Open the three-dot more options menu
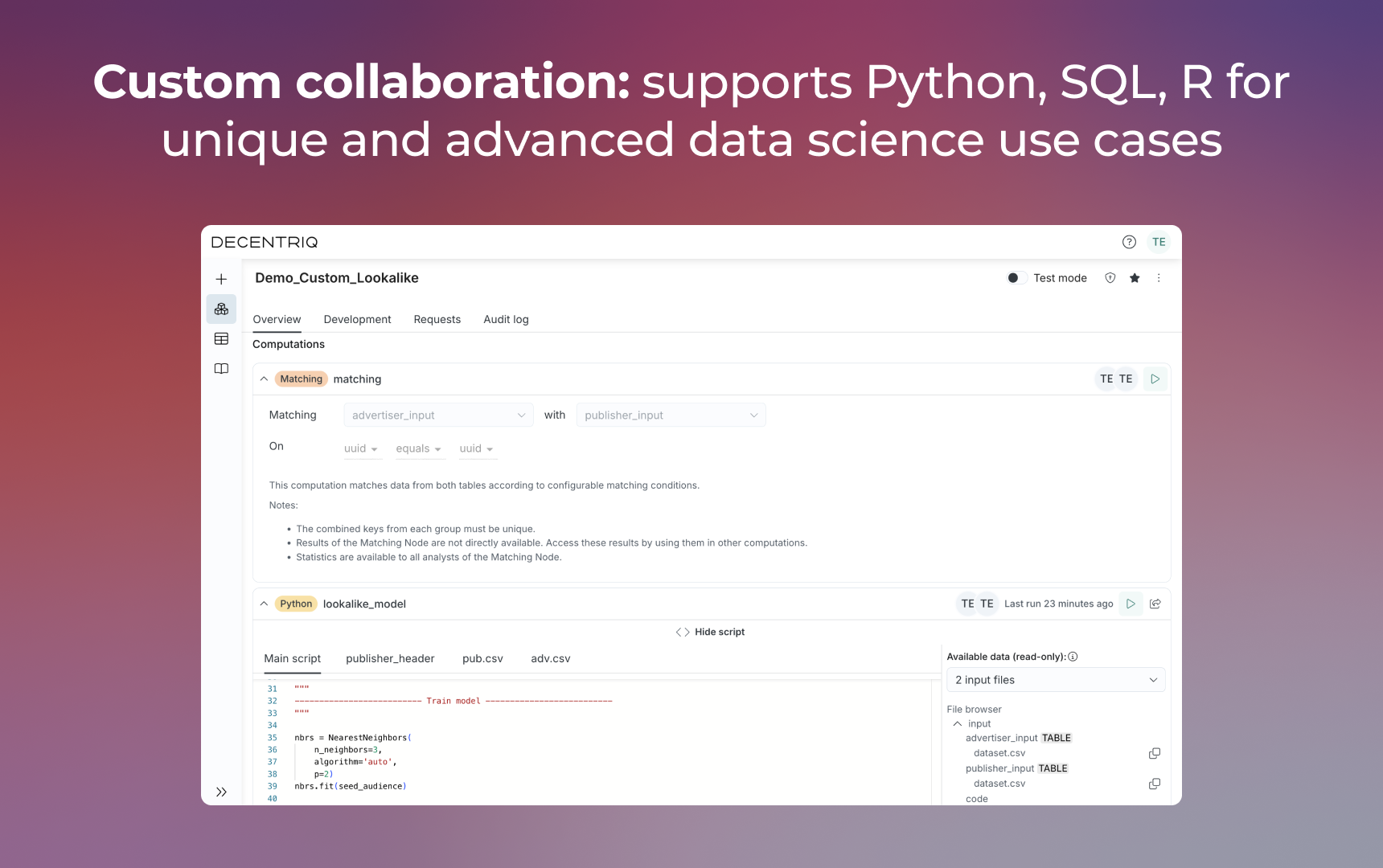 1159,278
